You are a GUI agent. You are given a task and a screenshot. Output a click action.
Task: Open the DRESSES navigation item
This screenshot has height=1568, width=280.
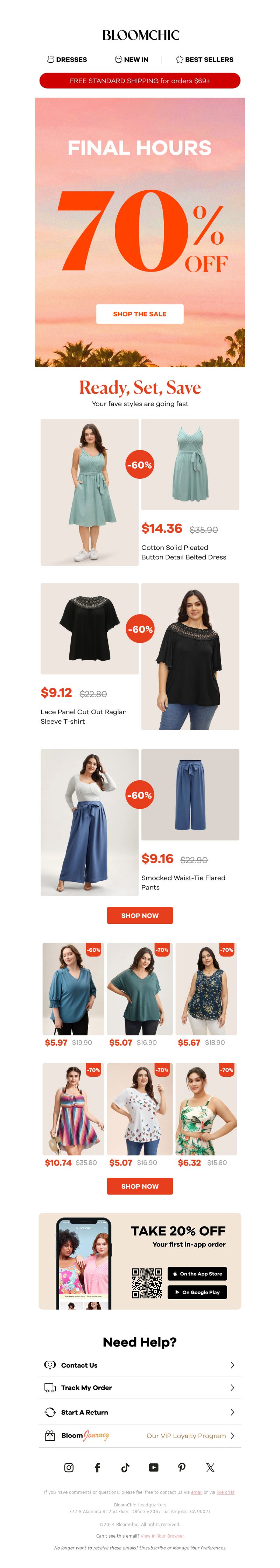click(67, 59)
